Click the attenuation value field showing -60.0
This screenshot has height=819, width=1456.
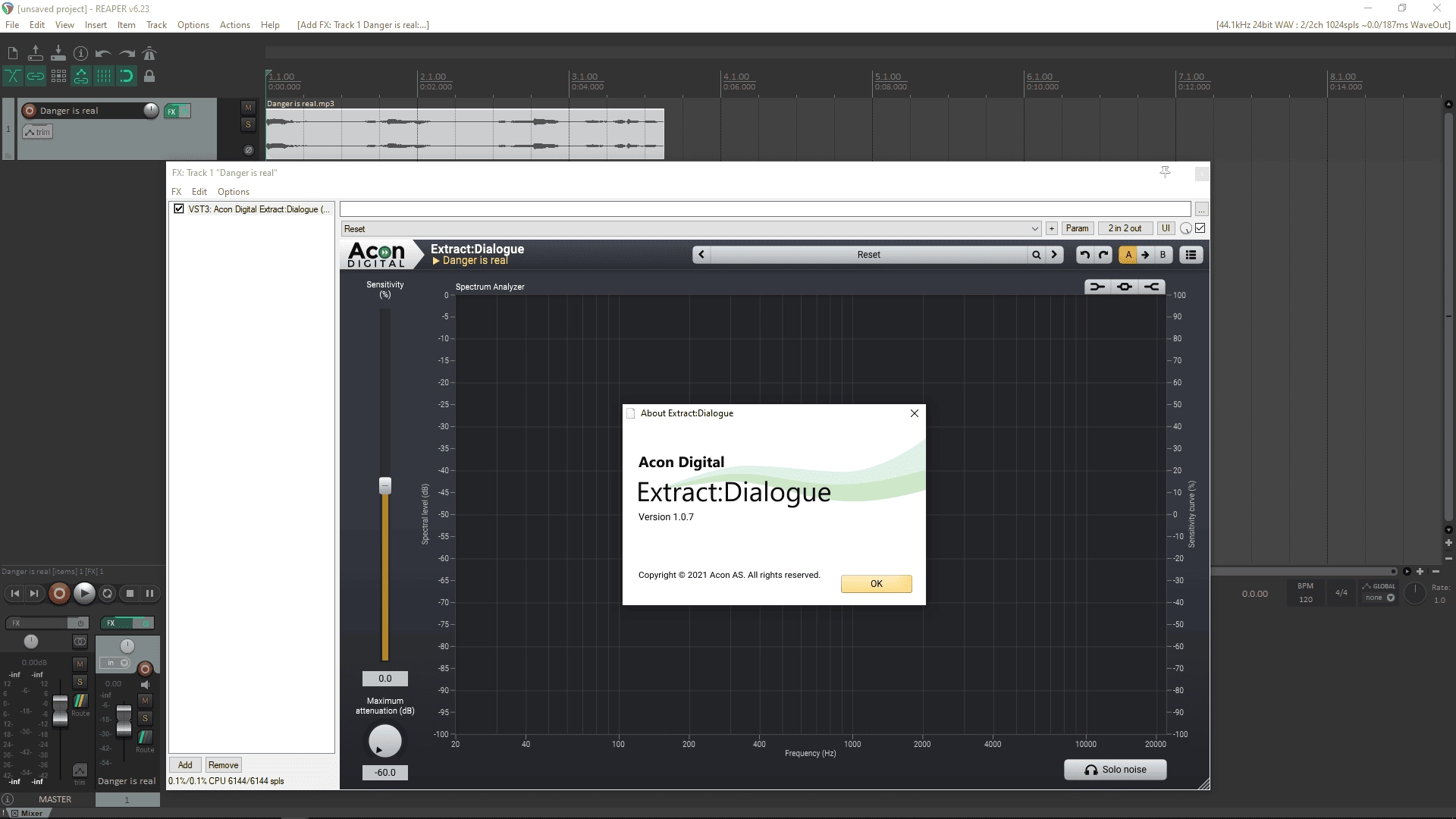click(385, 773)
